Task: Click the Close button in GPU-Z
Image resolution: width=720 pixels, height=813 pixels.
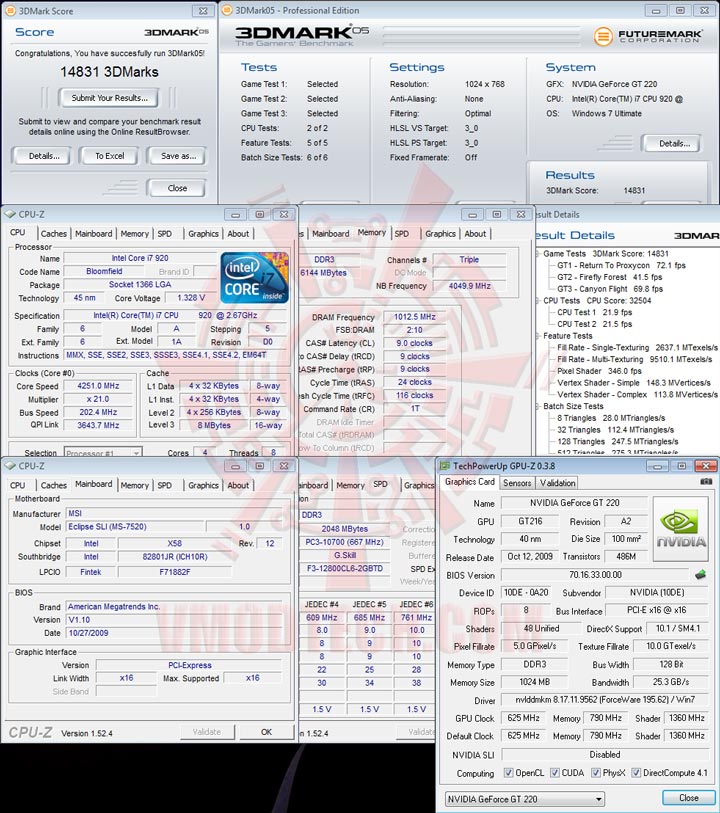Action: (688, 797)
